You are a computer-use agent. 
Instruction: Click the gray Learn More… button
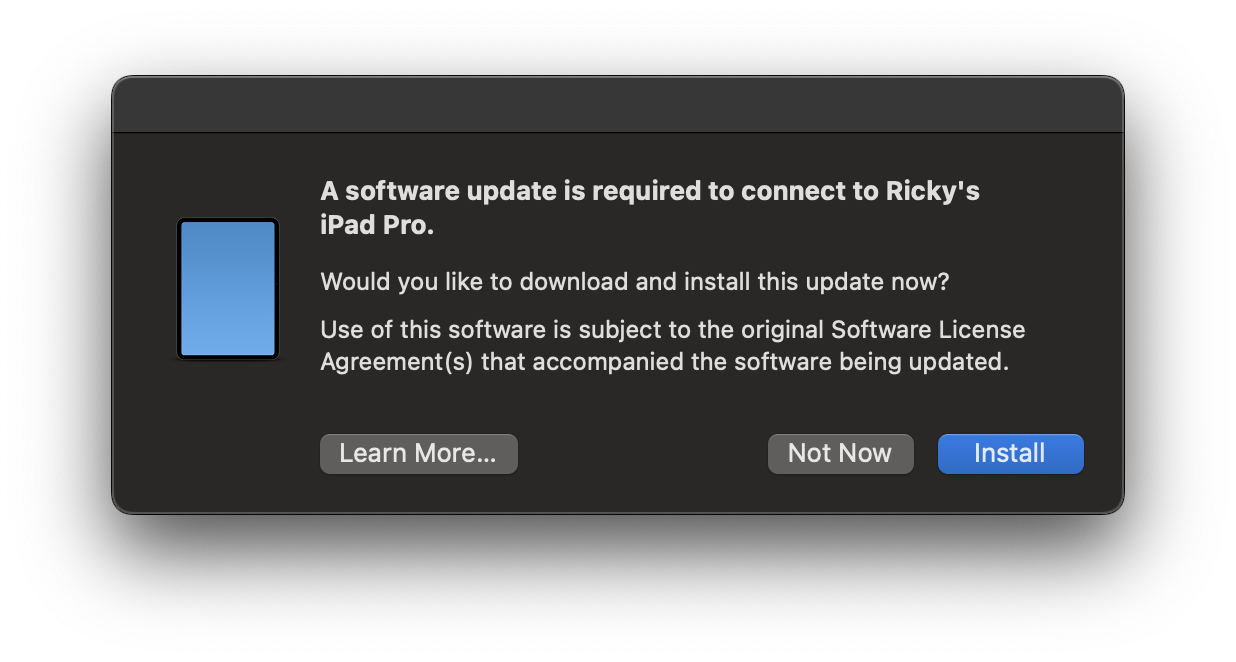(418, 453)
